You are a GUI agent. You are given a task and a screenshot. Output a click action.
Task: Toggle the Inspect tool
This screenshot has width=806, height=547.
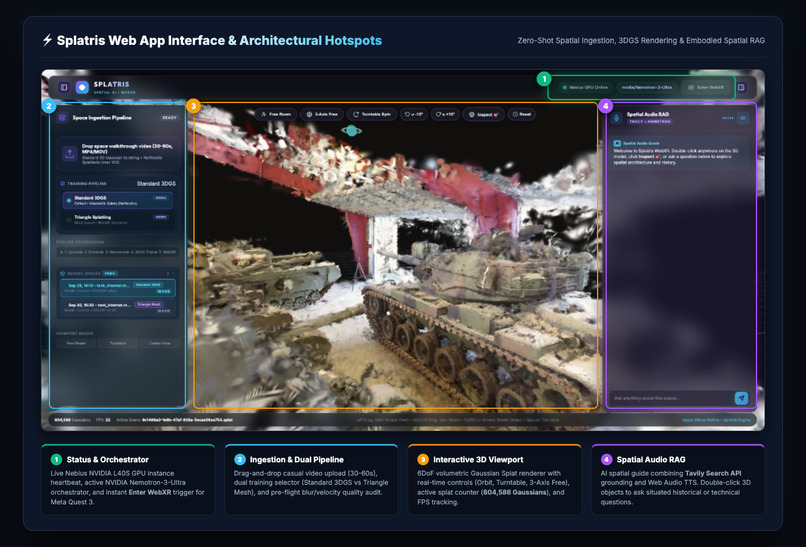483,114
